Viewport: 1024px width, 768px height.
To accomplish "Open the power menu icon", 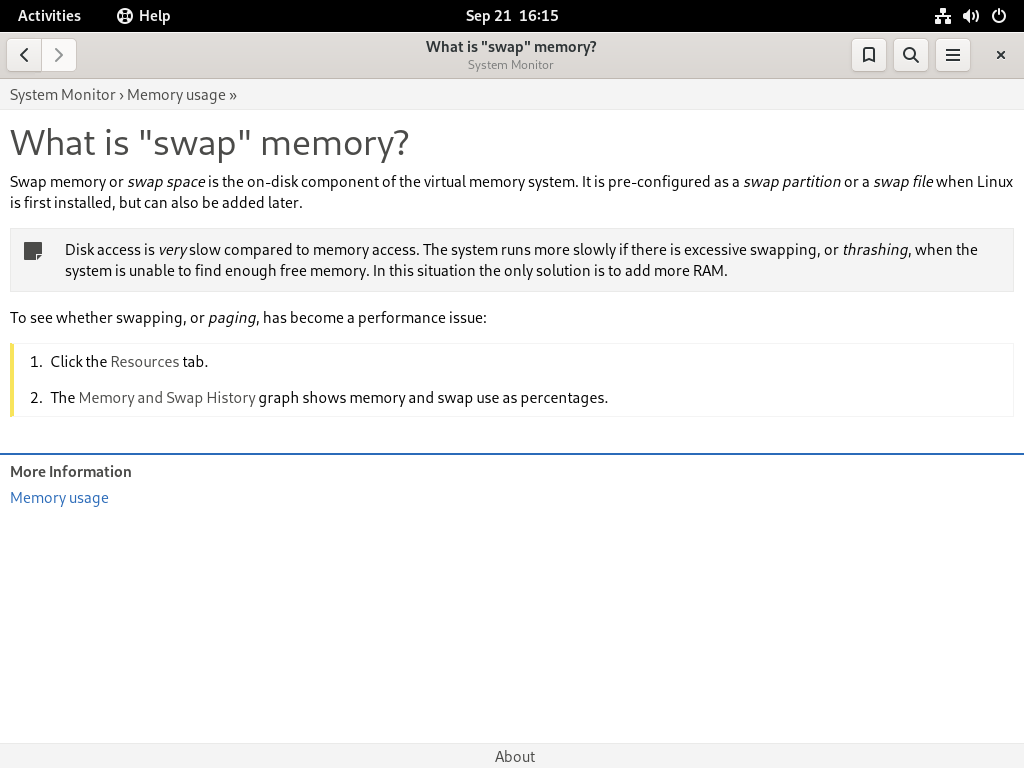I will pyautogui.click(x=999, y=16).
